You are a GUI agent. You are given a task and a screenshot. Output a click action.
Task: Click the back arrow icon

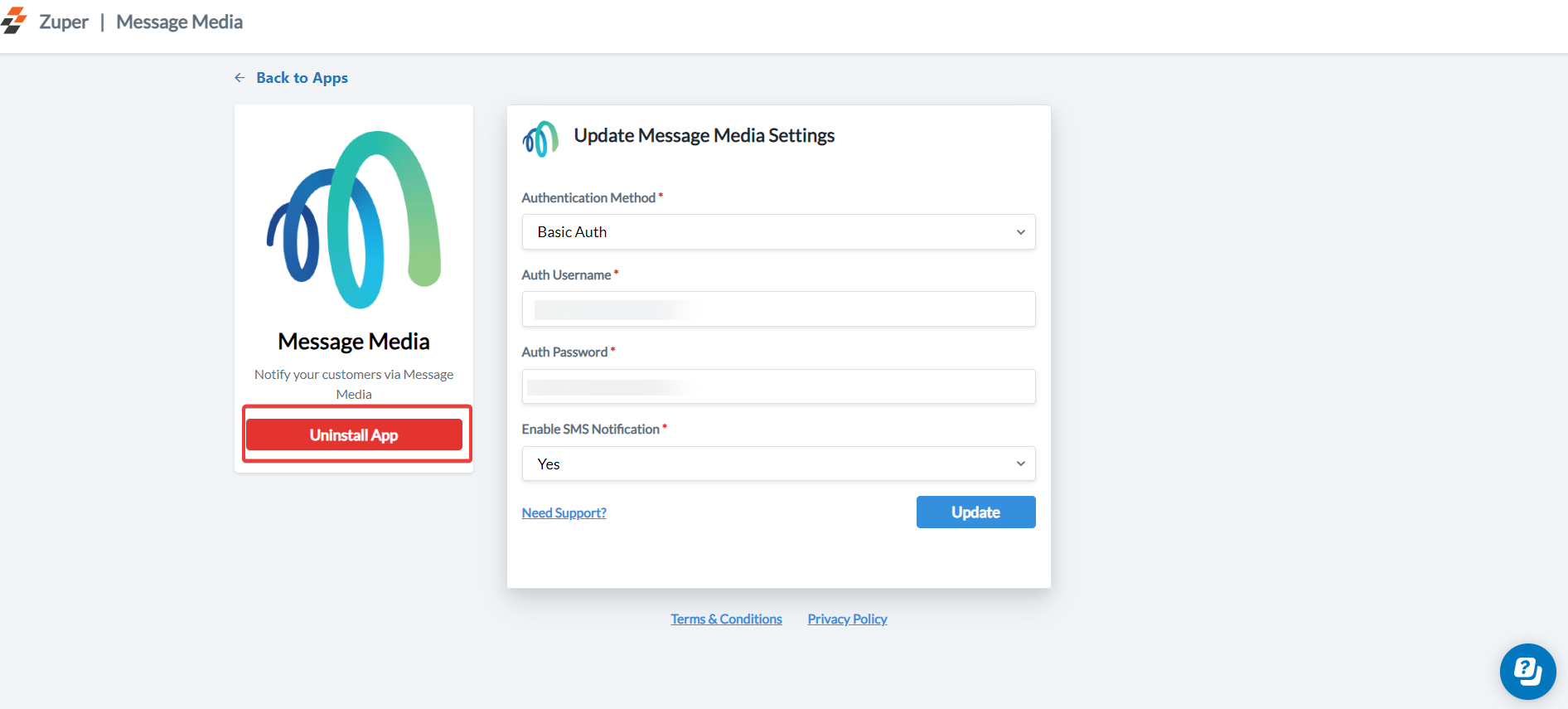coord(240,78)
